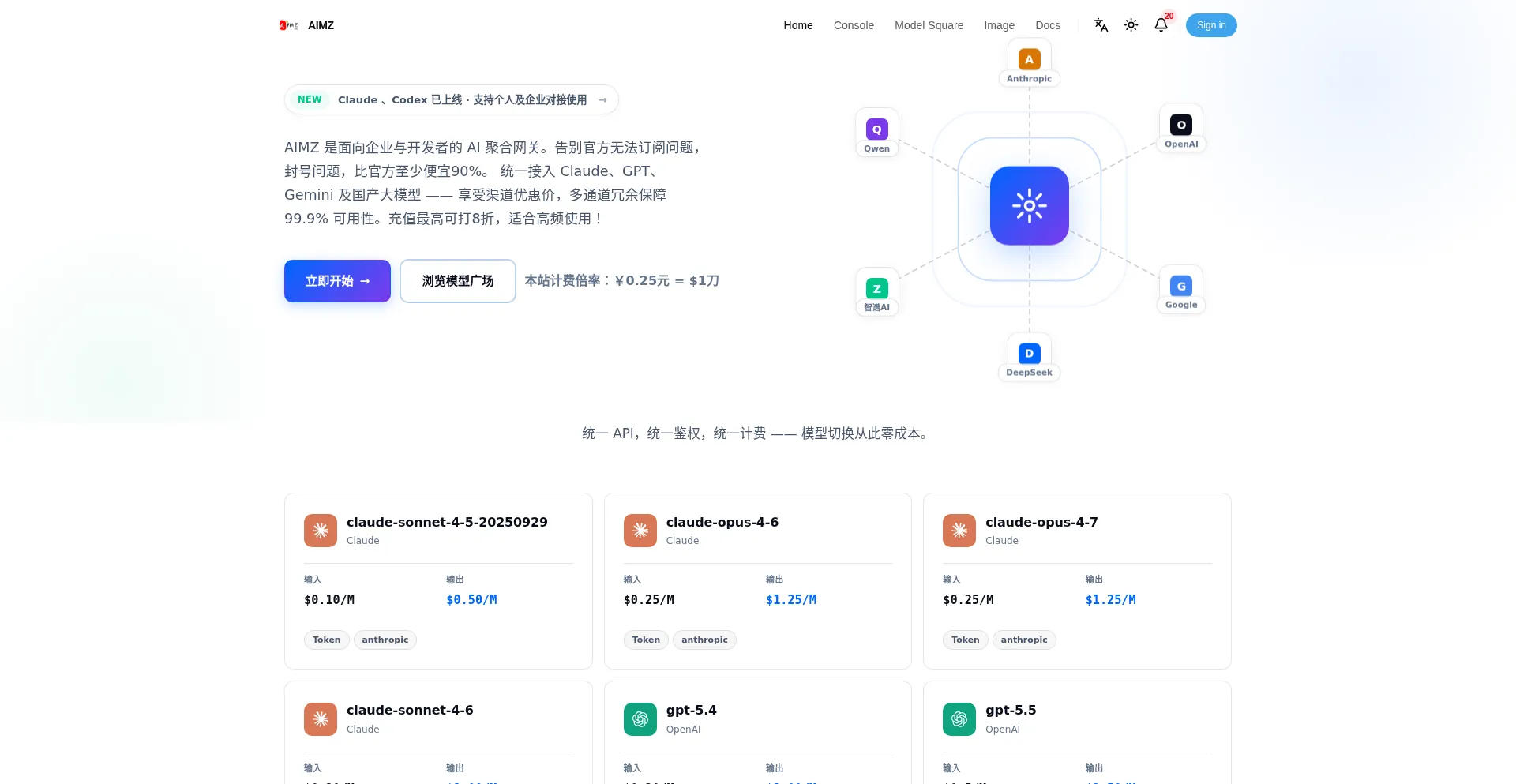Click the Claude subtitle under claude-opus-4-7

click(1002, 541)
